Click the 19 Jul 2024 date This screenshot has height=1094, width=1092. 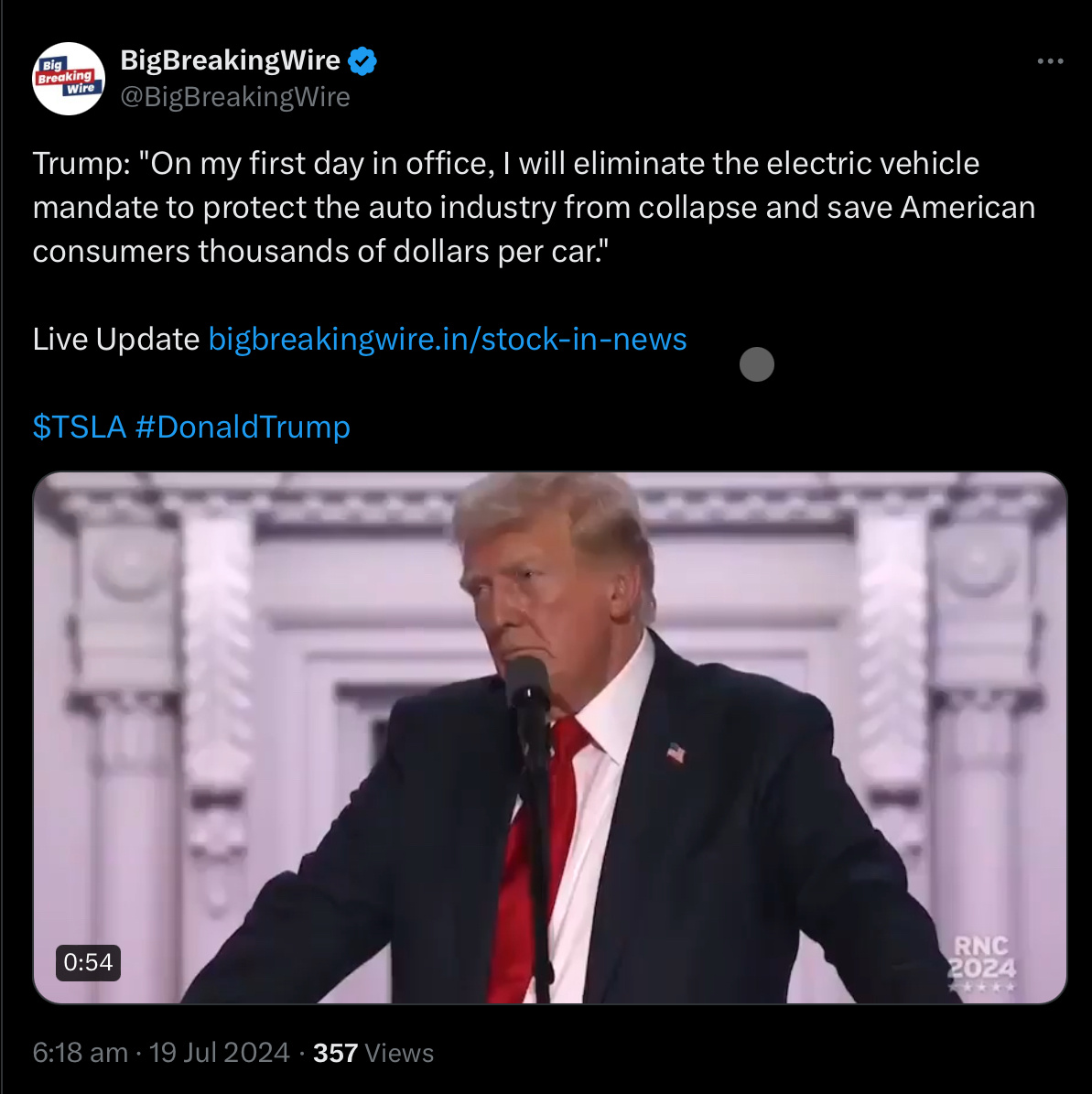pos(219,1052)
